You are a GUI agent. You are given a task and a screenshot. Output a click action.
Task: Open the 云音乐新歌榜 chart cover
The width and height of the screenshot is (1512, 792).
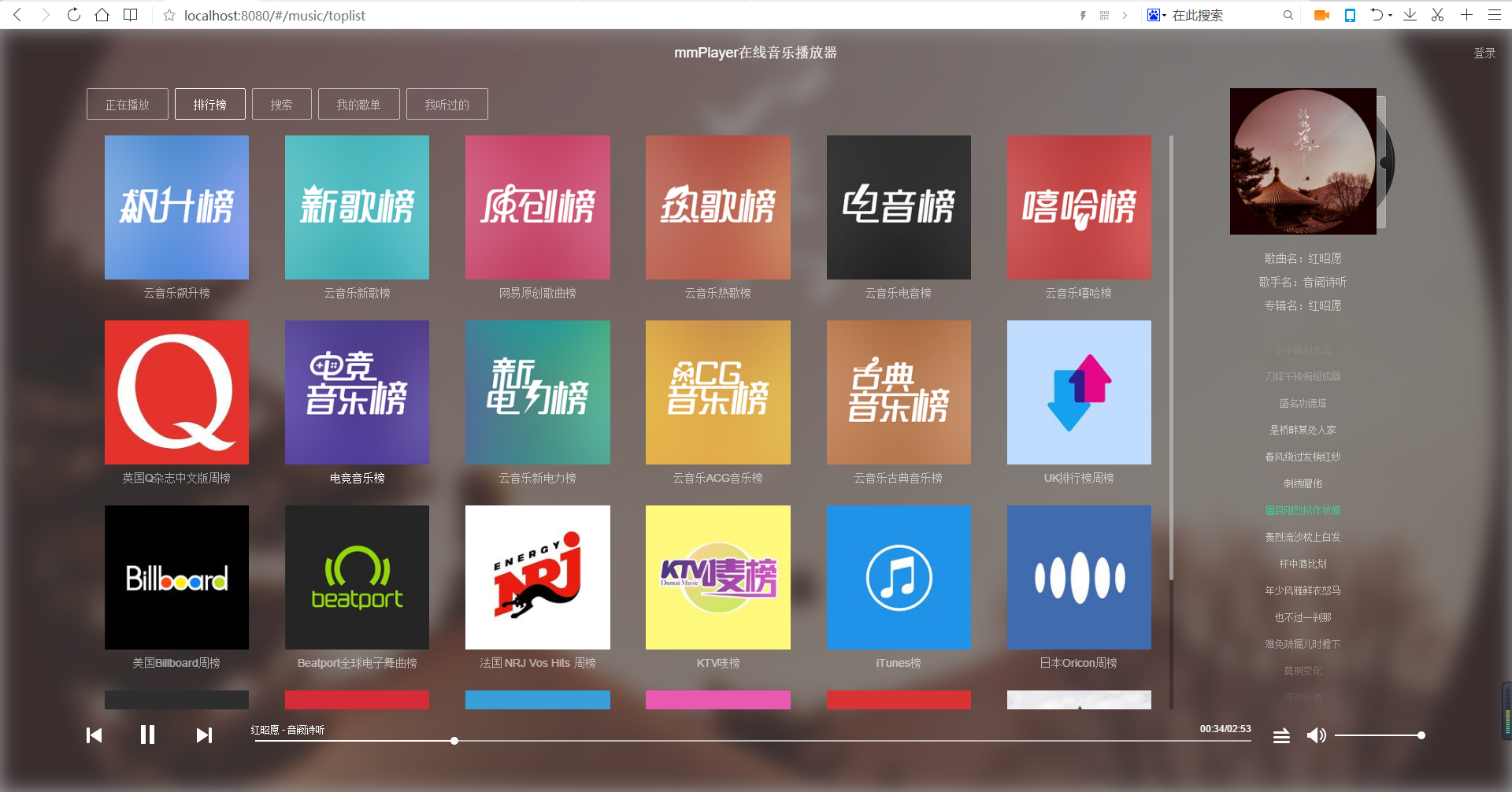(357, 207)
